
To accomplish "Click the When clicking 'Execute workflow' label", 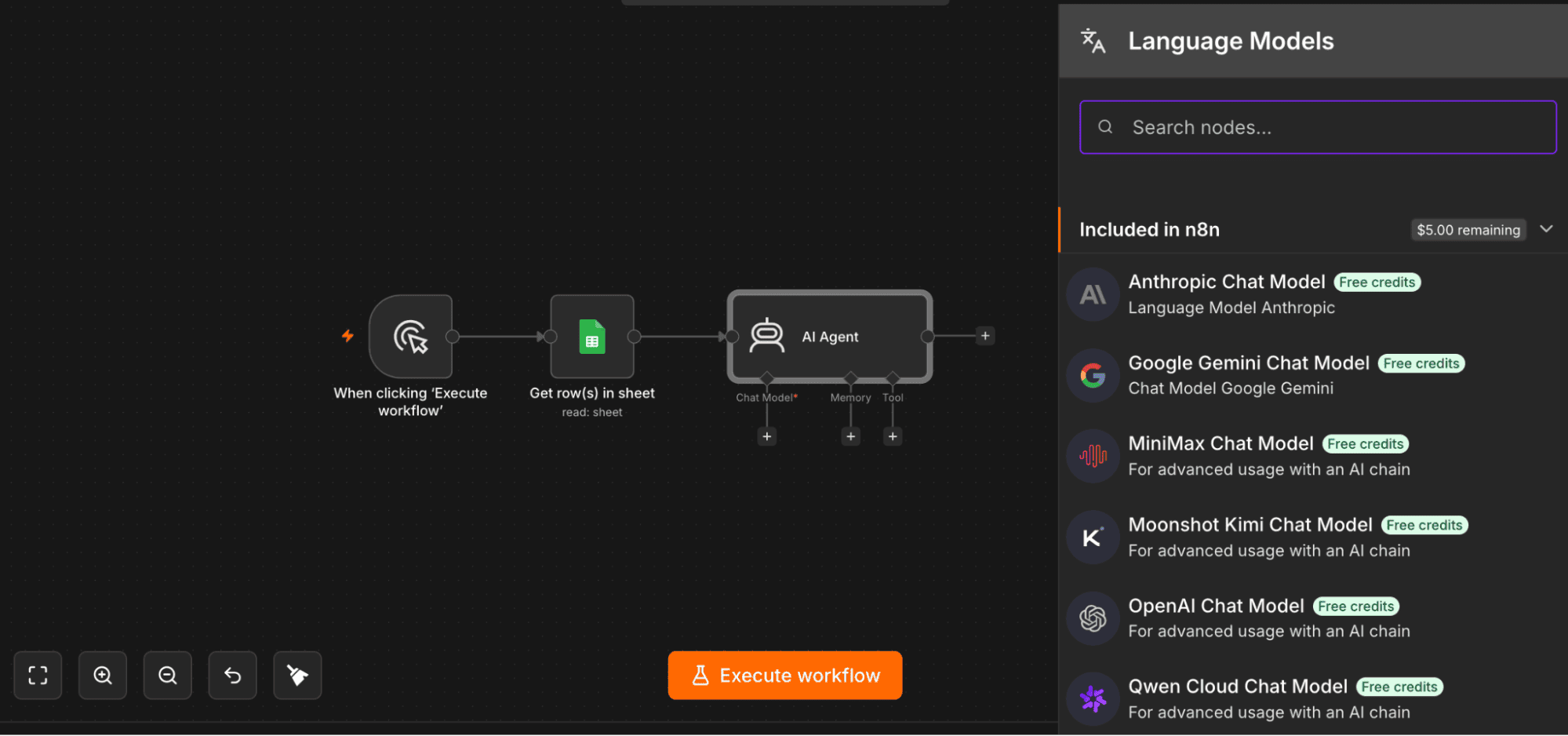I will [x=410, y=402].
